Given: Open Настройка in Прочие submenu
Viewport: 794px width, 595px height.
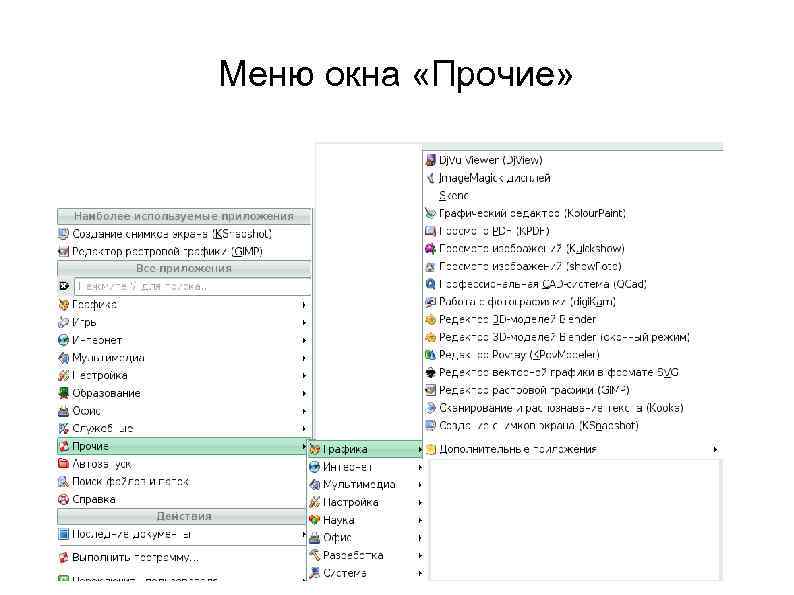Looking at the screenshot, I should [365, 503].
